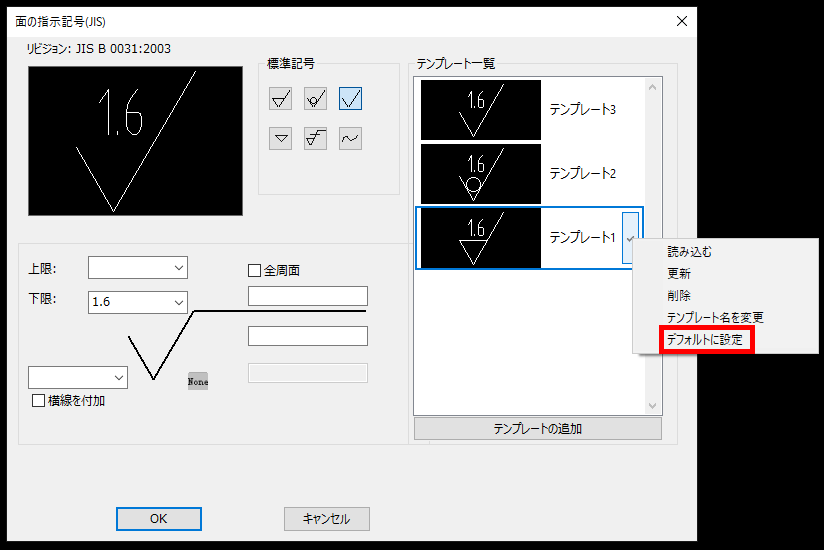
Task: Click the テンプレート2 label text
Action: 582,174
